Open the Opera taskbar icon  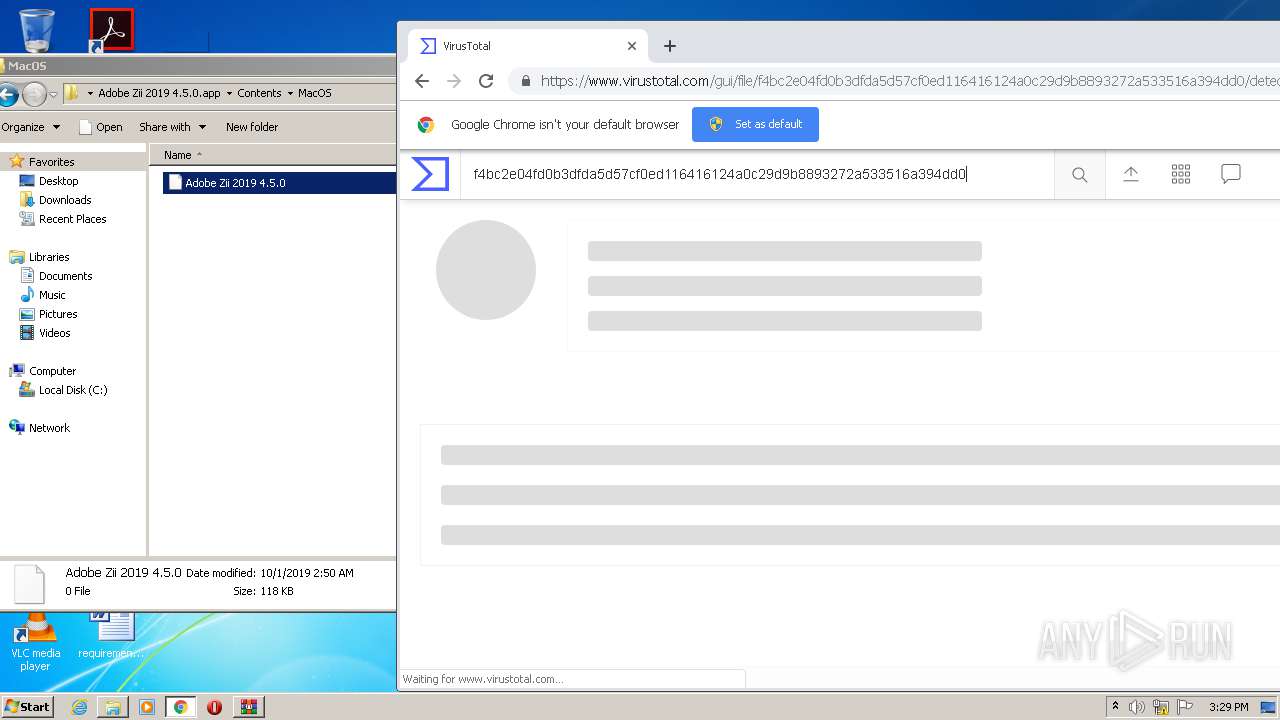(x=214, y=707)
